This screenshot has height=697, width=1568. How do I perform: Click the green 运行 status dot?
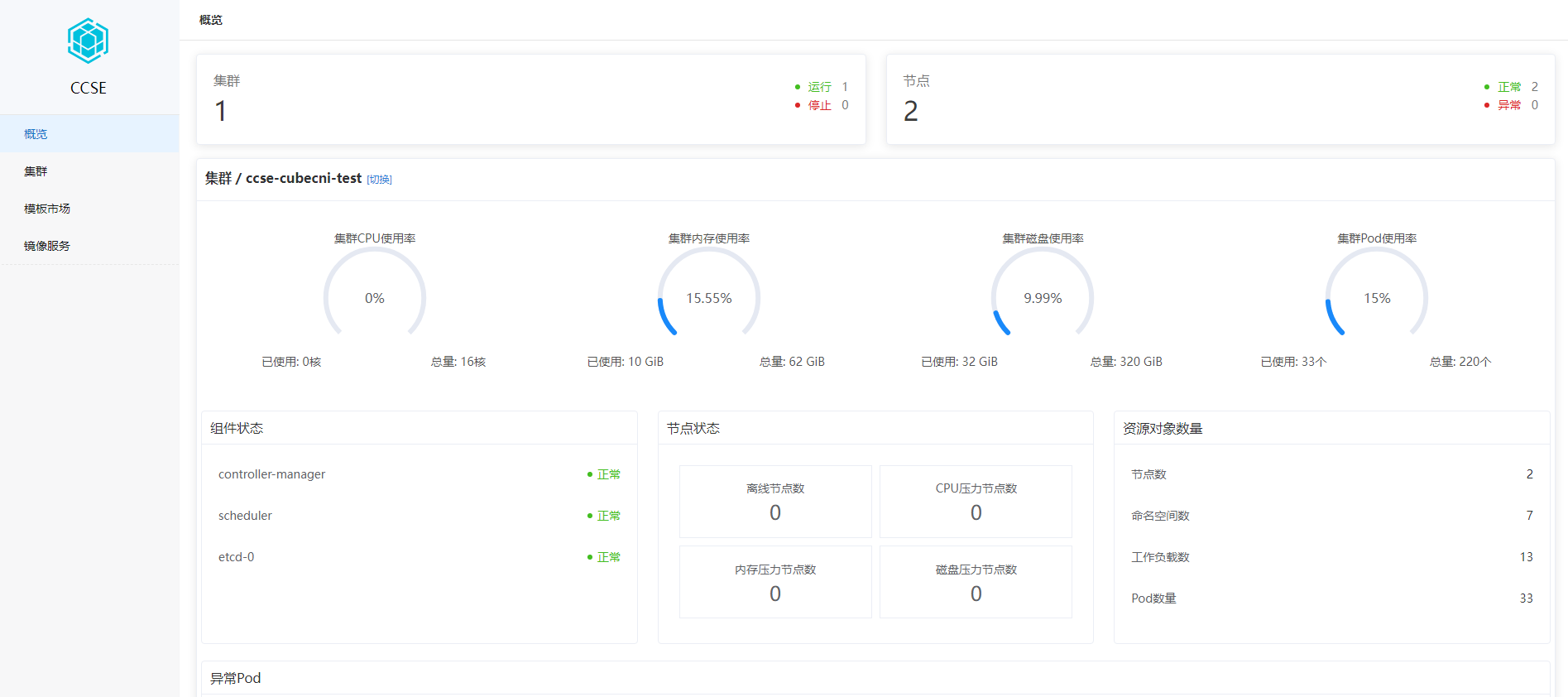click(798, 87)
